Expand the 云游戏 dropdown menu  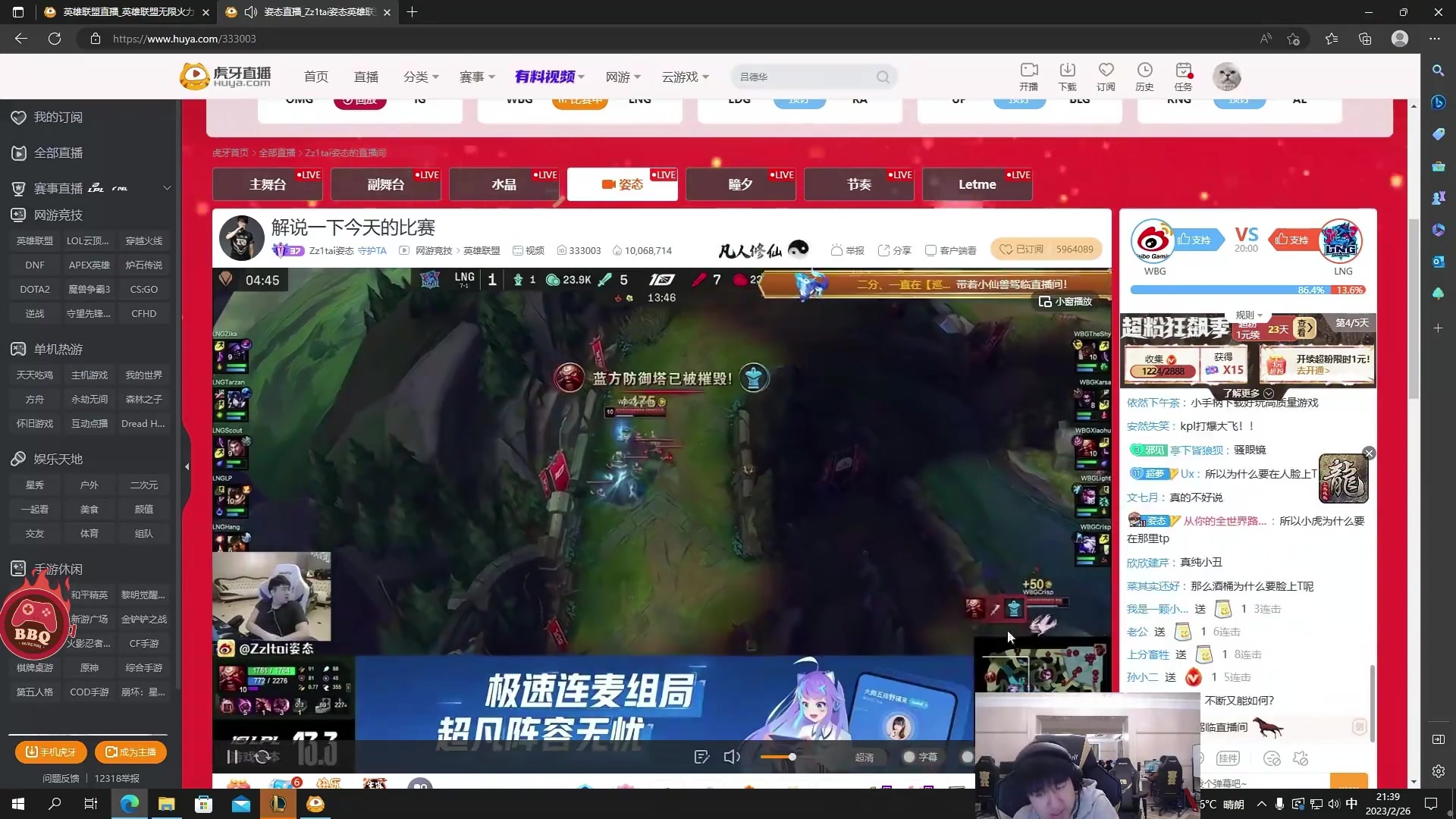[686, 77]
